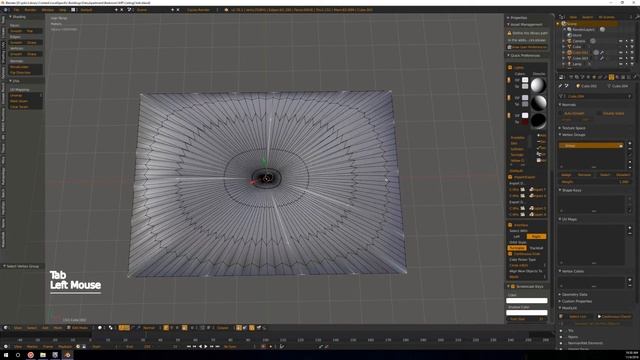Collapse the Vertex Groups panel
The width and height of the screenshot is (640, 360).
click(573, 134)
